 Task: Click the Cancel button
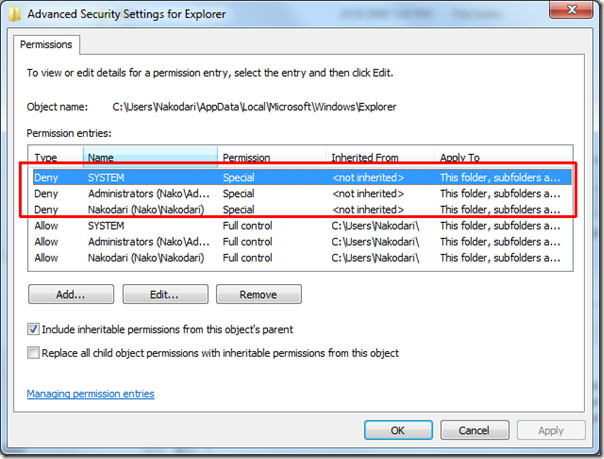tap(474, 430)
